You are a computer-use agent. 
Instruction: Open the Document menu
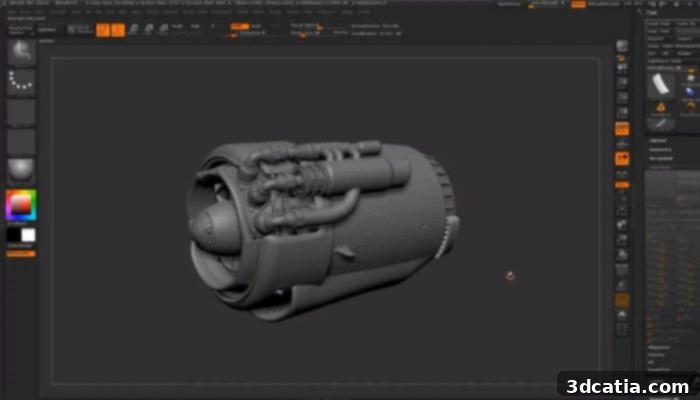58,12
